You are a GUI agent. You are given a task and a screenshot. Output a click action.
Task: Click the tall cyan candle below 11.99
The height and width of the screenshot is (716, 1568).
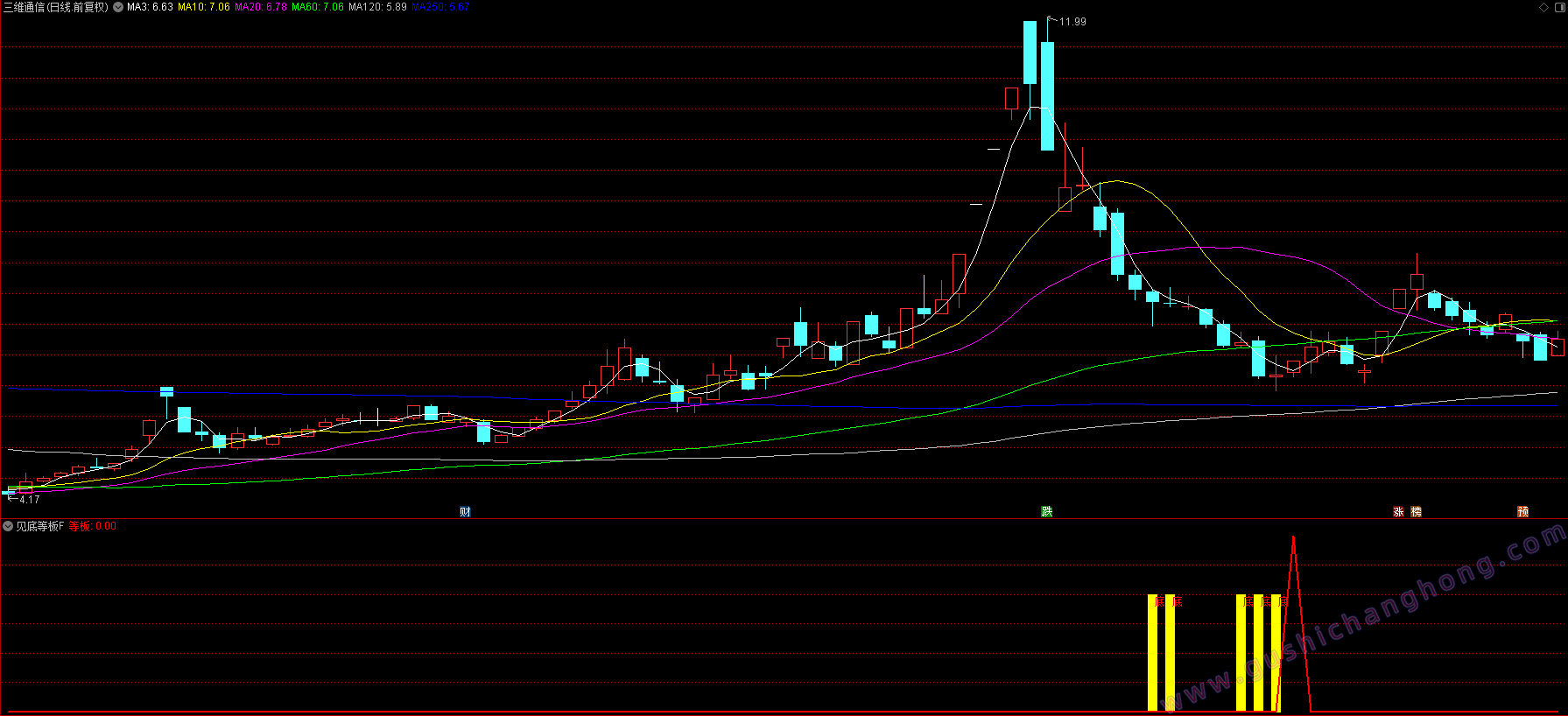(1047, 95)
